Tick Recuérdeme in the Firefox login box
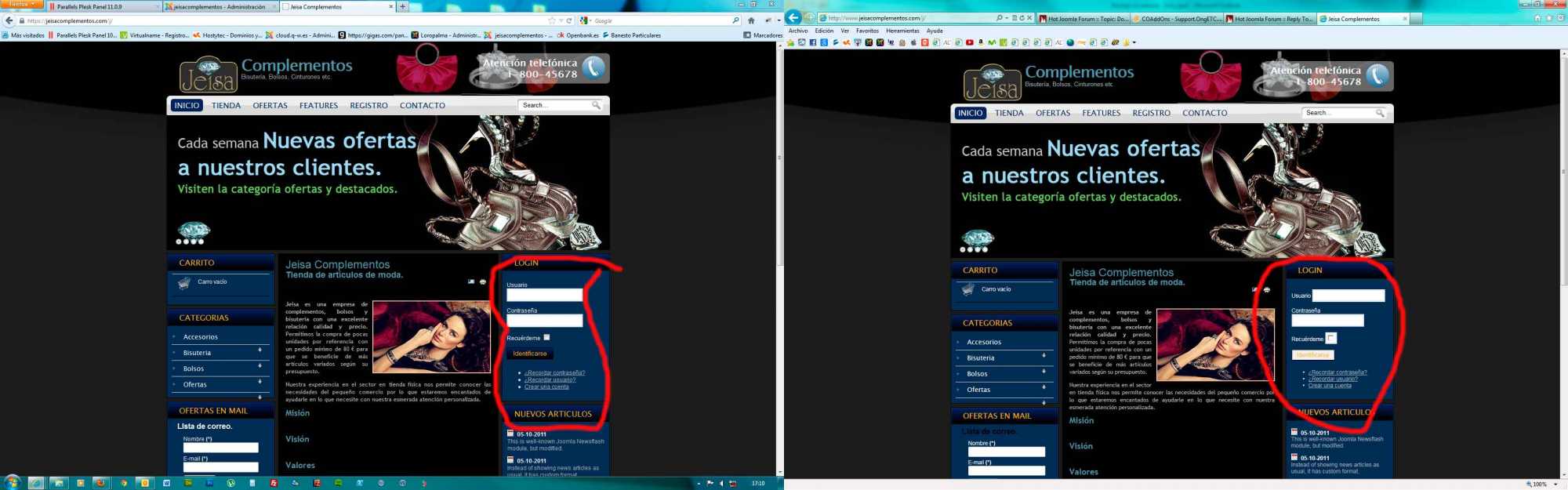Screen dimensions: 1568x490 pos(547,338)
